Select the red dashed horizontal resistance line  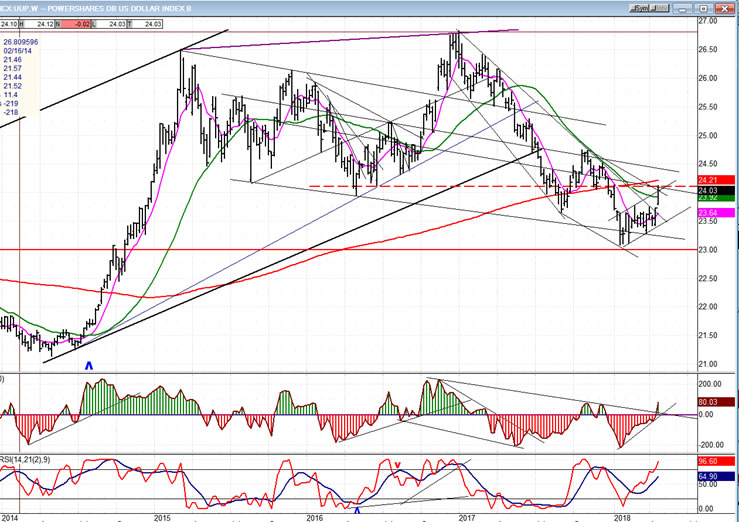click(x=400, y=186)
